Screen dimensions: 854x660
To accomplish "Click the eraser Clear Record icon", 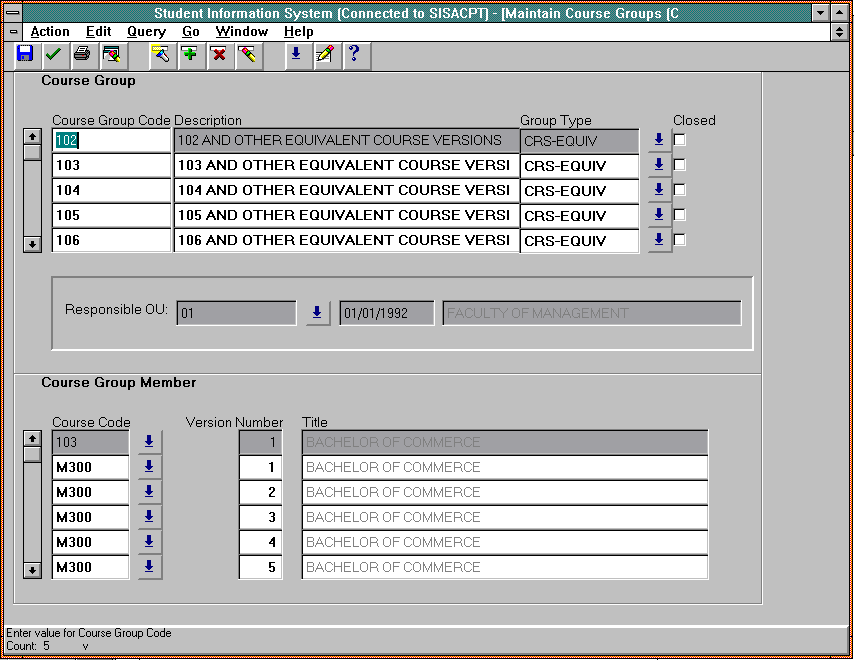I will click(248, 54).
